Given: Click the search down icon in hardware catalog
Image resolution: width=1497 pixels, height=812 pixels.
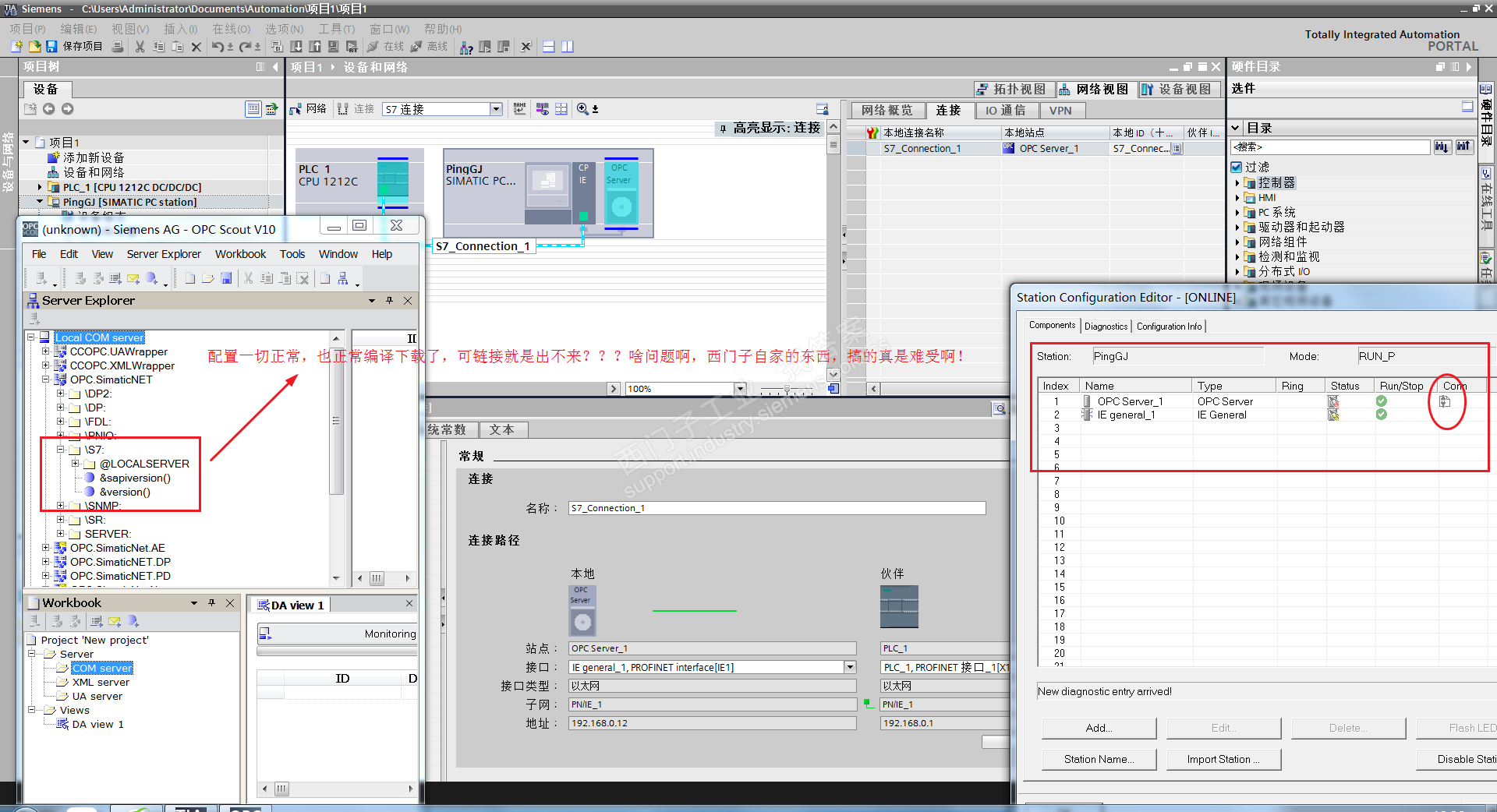Looking at the screenshot, I should point(1442,147).
